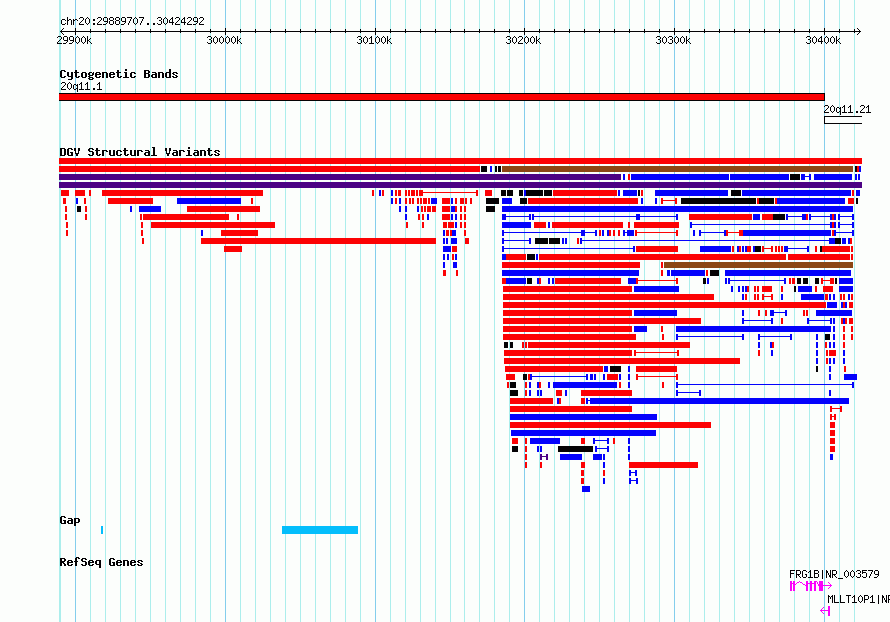
Task: Click the 20q11.1 band label
Action: click(x=81, y=86)
